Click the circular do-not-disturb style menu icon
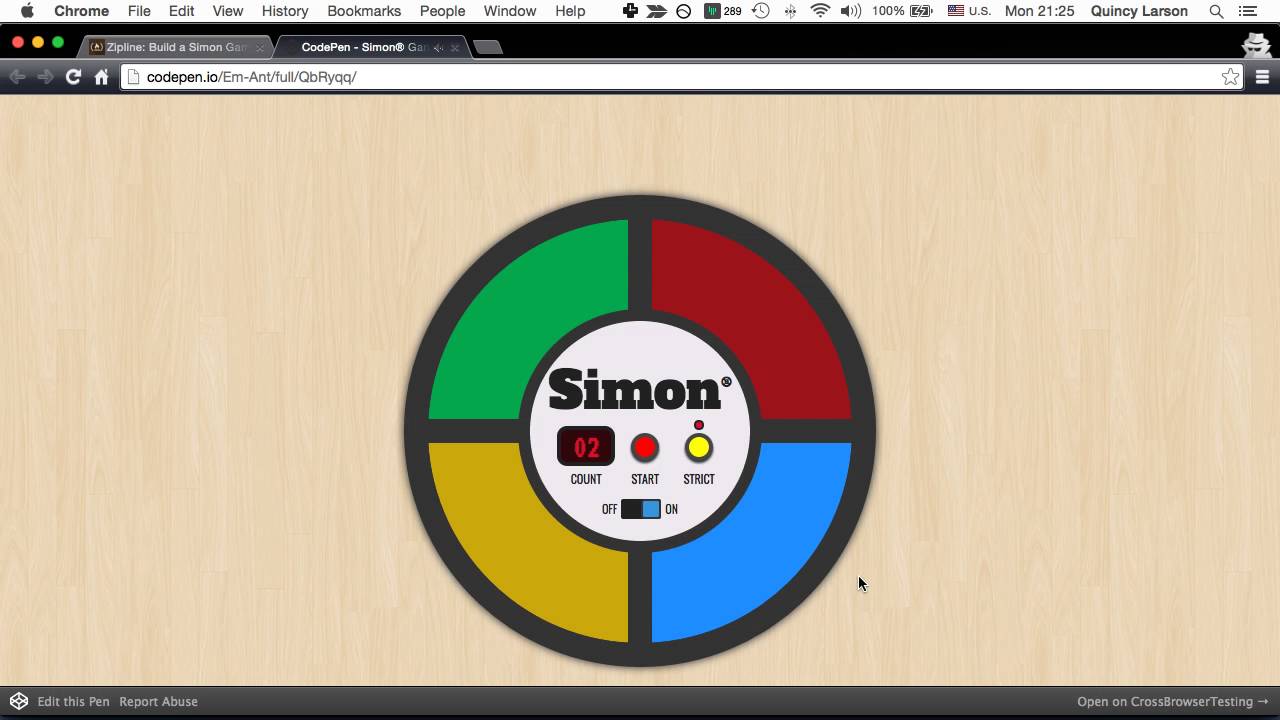The height and width of the screenshot is (720, 1280). [683, 11]
